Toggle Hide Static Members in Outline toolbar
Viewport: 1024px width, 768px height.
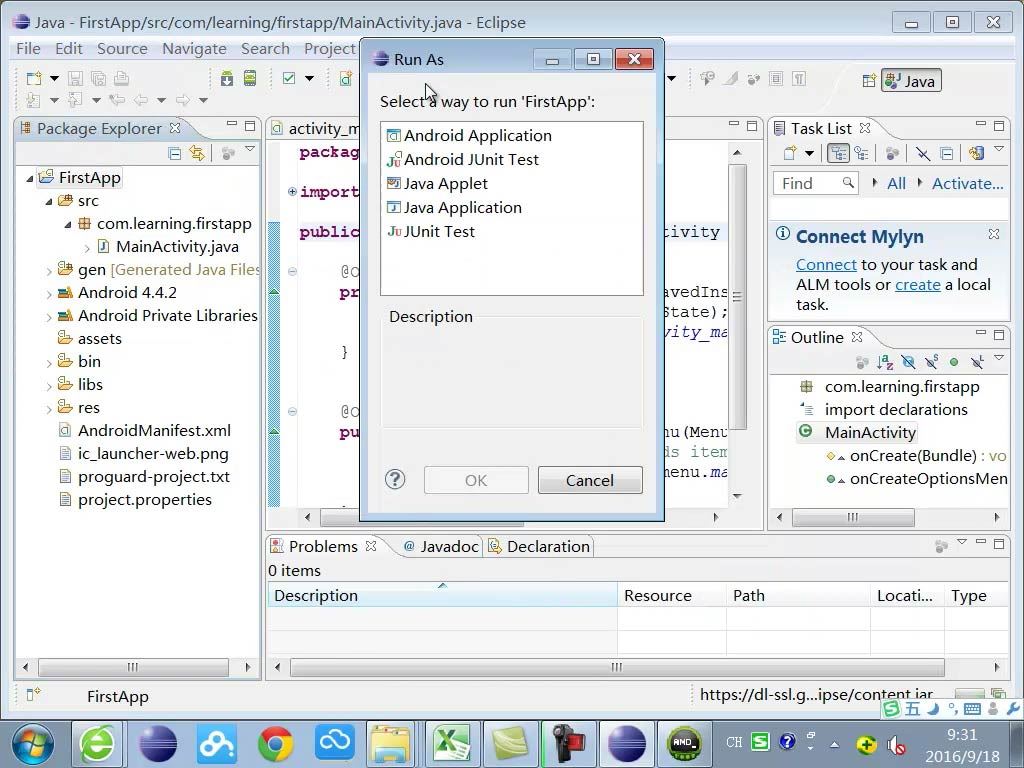(x=931, y=362)
